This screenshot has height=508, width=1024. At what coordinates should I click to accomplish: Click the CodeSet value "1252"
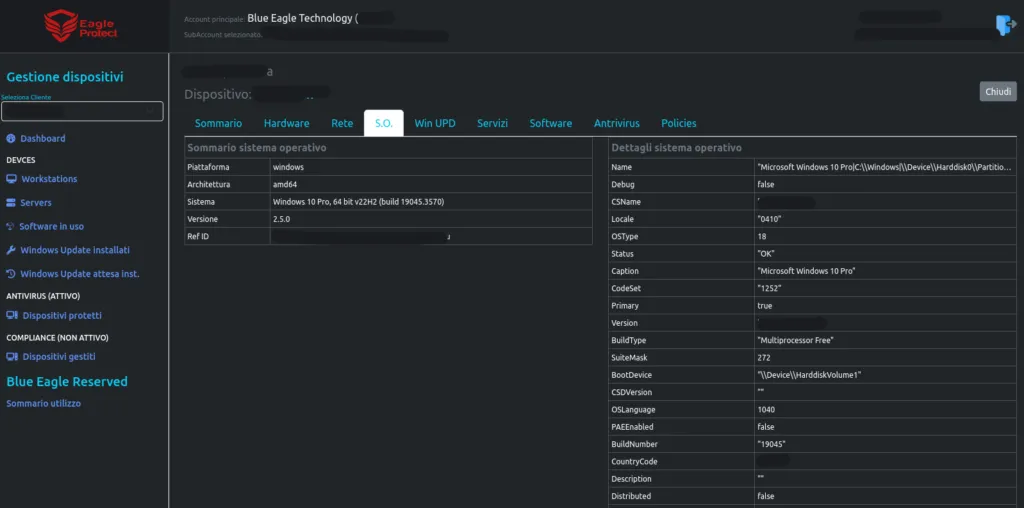[769, 289]
